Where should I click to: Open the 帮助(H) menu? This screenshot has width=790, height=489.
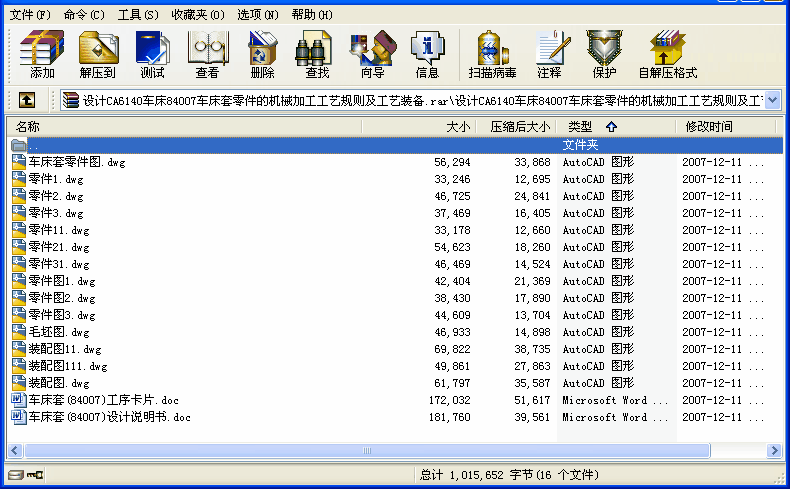(312, 15)
